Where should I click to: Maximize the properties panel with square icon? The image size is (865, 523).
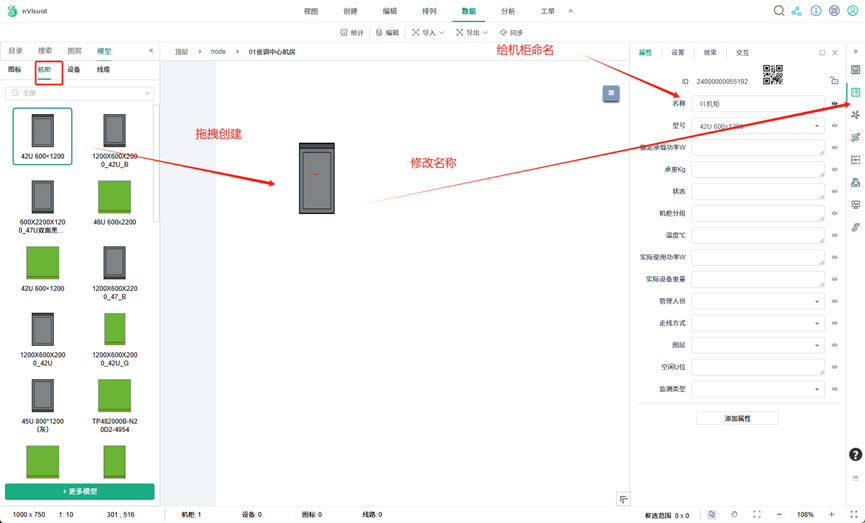point(822,52)
